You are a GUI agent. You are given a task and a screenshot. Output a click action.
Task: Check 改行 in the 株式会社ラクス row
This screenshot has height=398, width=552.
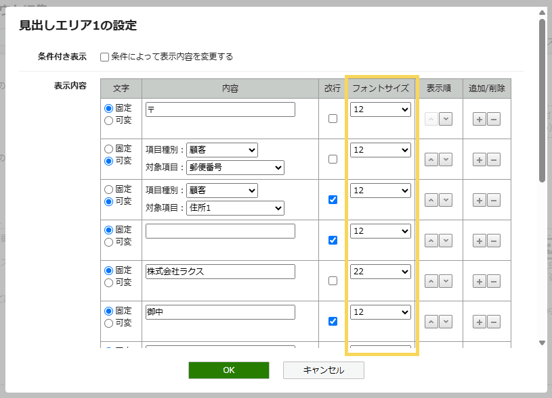(x=332, y=280)
